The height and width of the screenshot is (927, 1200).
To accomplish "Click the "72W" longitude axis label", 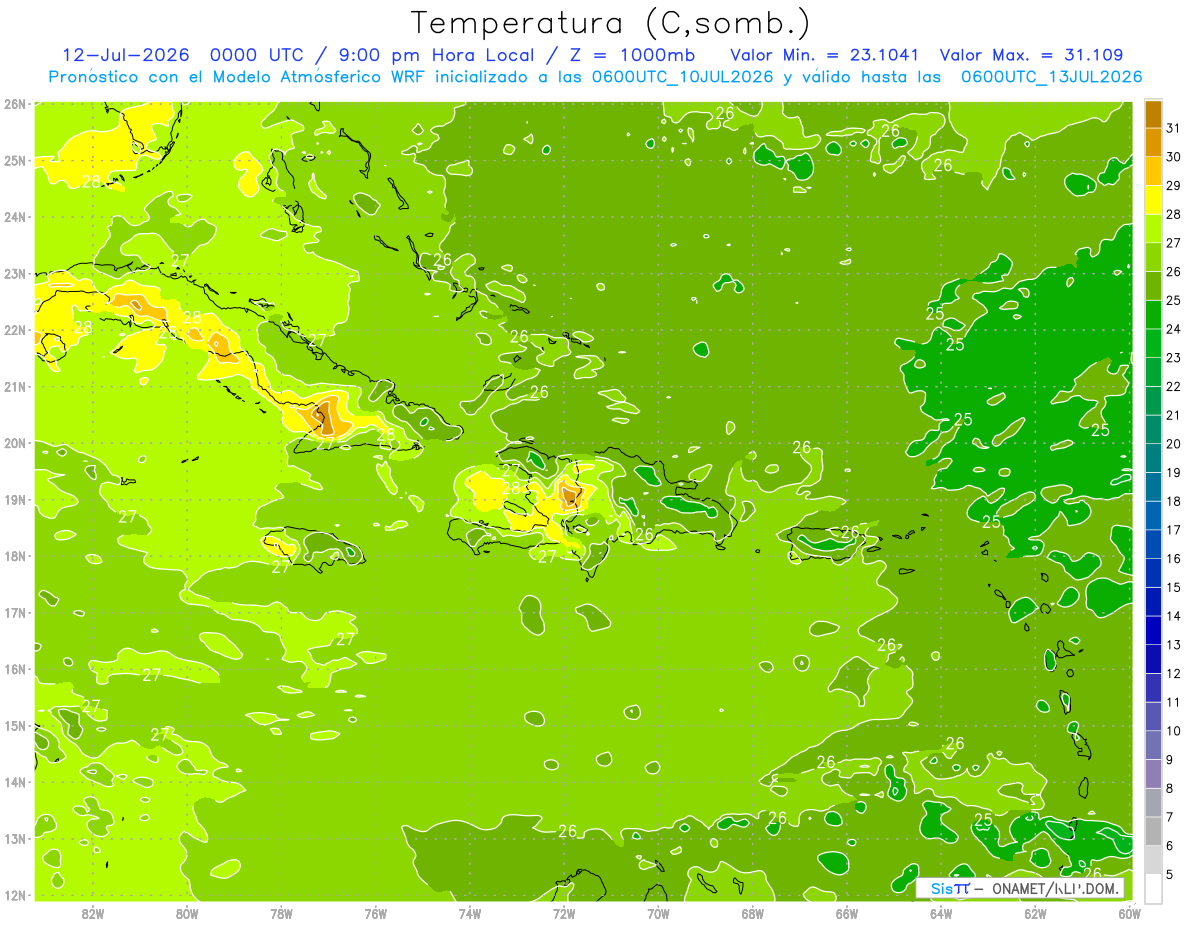I will pyautogui.click(x=564, y=913).
